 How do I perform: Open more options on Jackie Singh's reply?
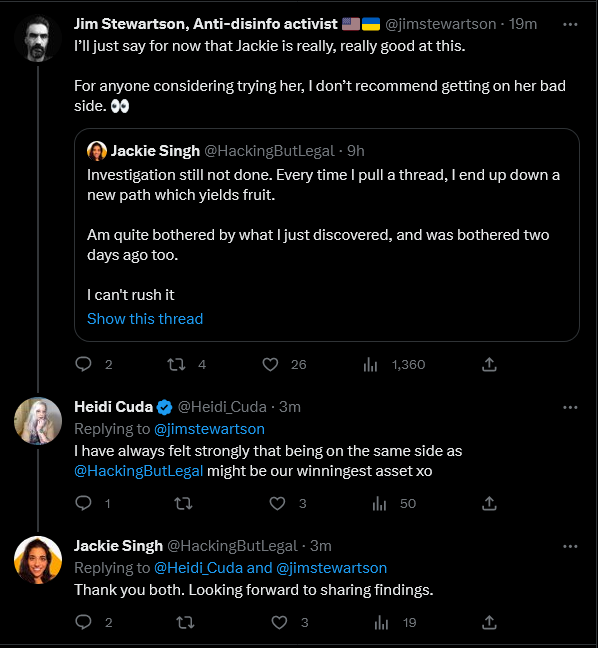pyautogui.click(x=570, y=546)
